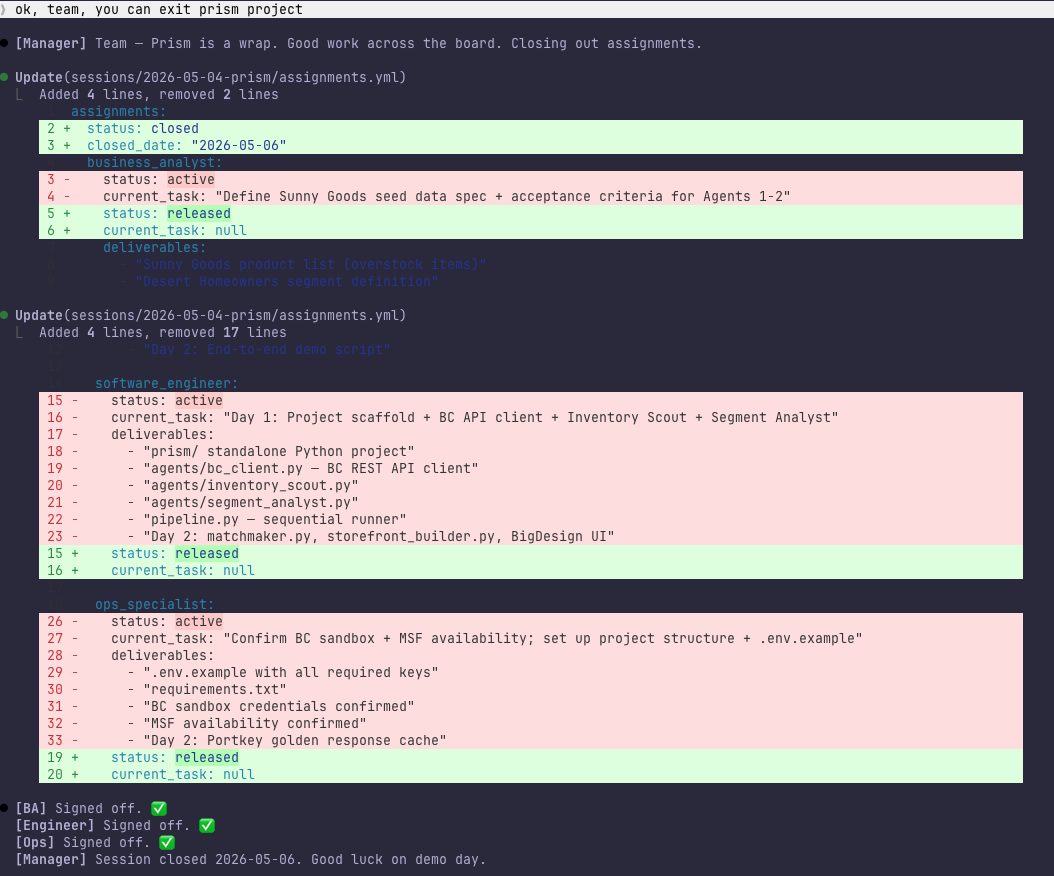Click the 'Added 4 lines, removed 2 lines' summary
1054x876 pixels.
click(159, 94)
